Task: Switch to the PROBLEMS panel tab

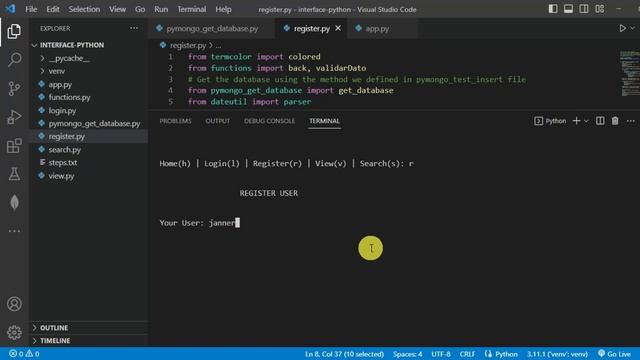Action: tap(175, 121)
